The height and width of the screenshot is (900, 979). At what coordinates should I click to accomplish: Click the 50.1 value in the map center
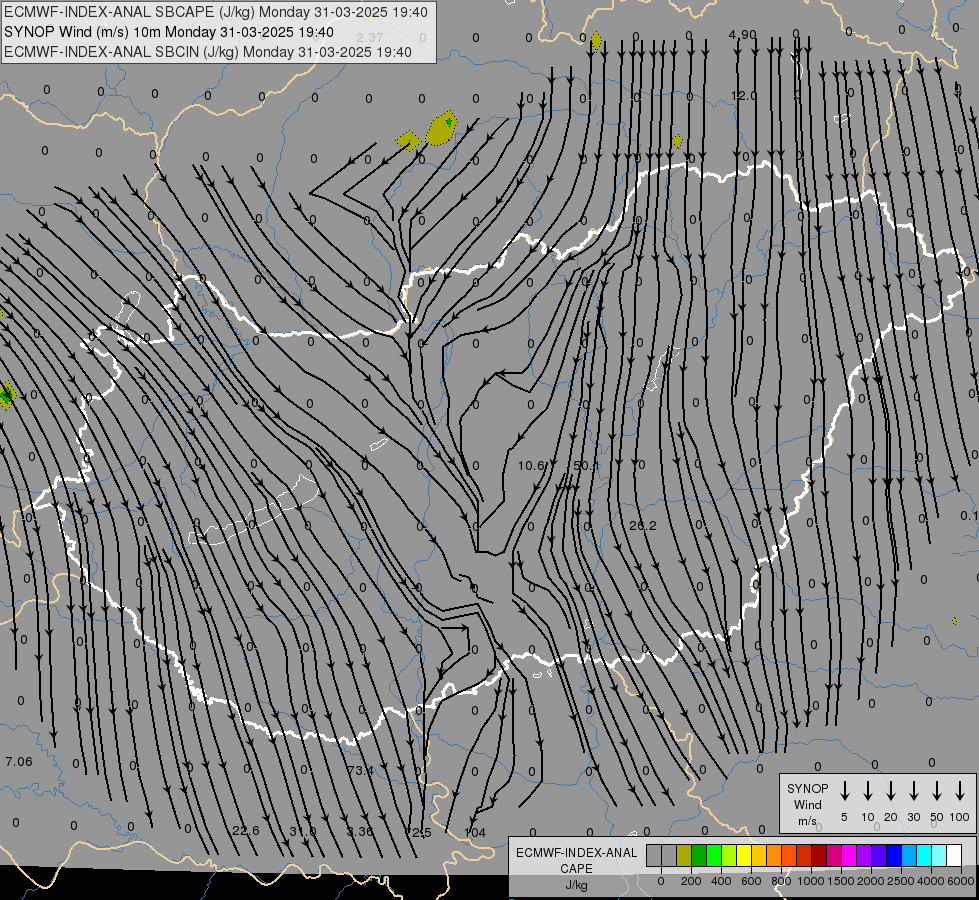(x=586, y=465)
